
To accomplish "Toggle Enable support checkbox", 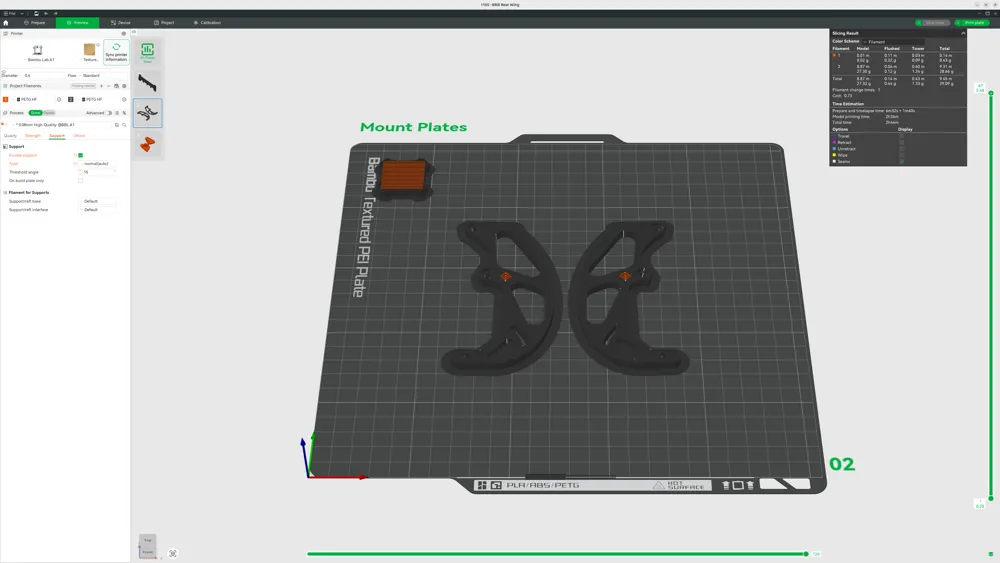I will tap(80, 155).
